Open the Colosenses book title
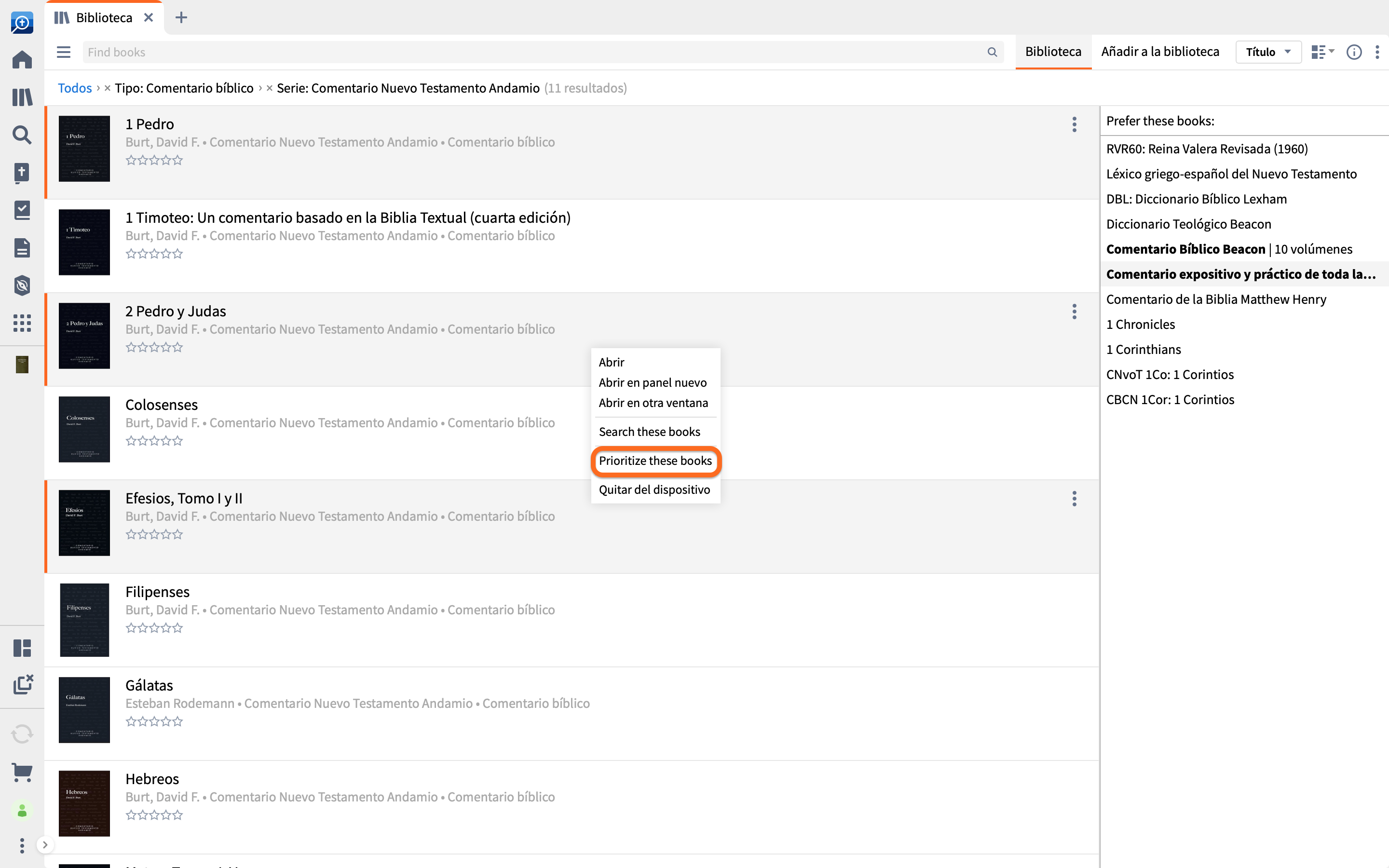The height and width of the screenshot is (868, 1389). click(x=161, y=405)
